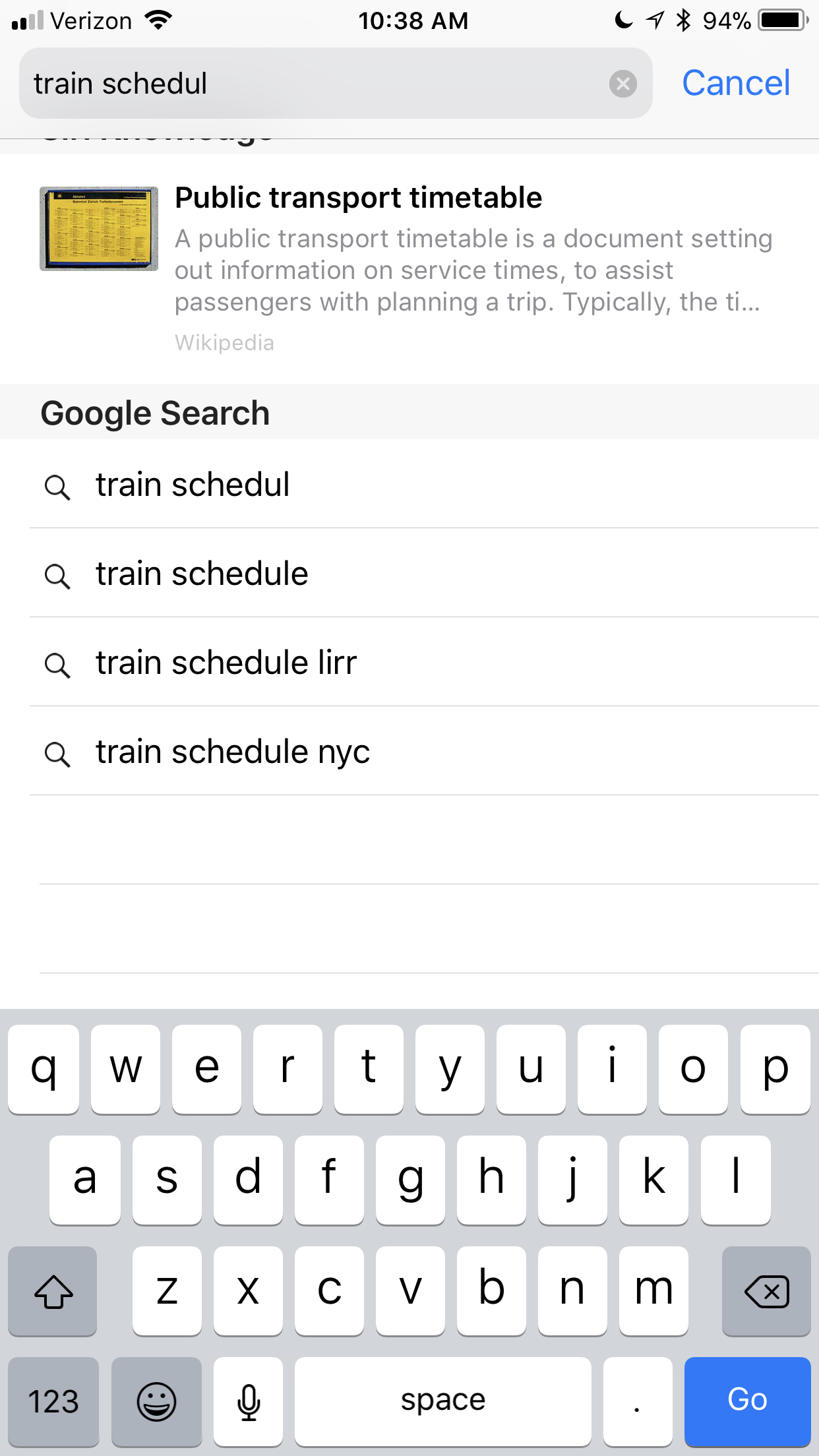Screen dimensions: 819x1456
Task: Tap magnifier icon beside "train schedule nyc"
Action: (x=57, y=754)
